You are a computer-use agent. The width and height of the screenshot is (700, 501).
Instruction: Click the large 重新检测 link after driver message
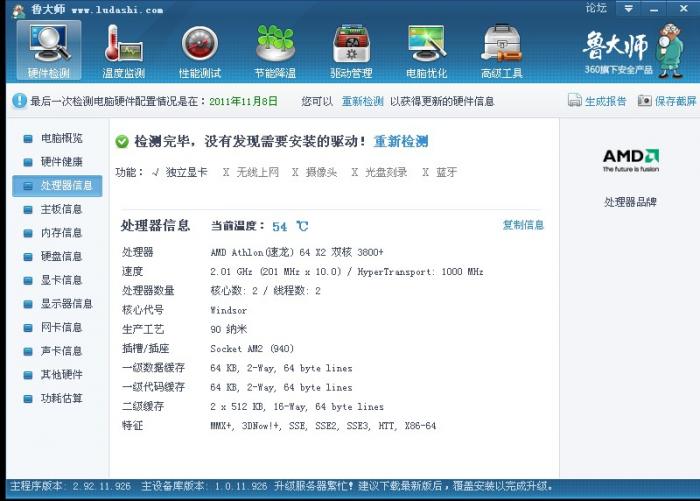401,142
